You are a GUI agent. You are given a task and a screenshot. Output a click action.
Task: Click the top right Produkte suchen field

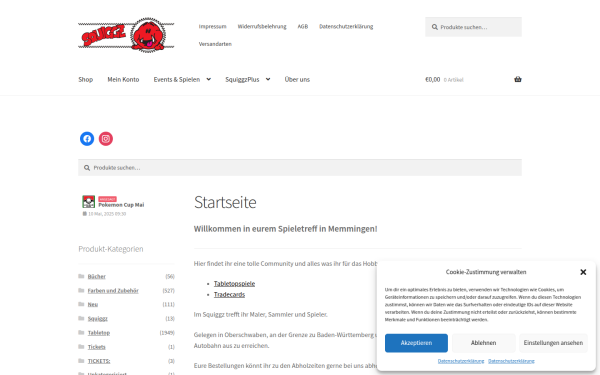click(x=473, y=27)
